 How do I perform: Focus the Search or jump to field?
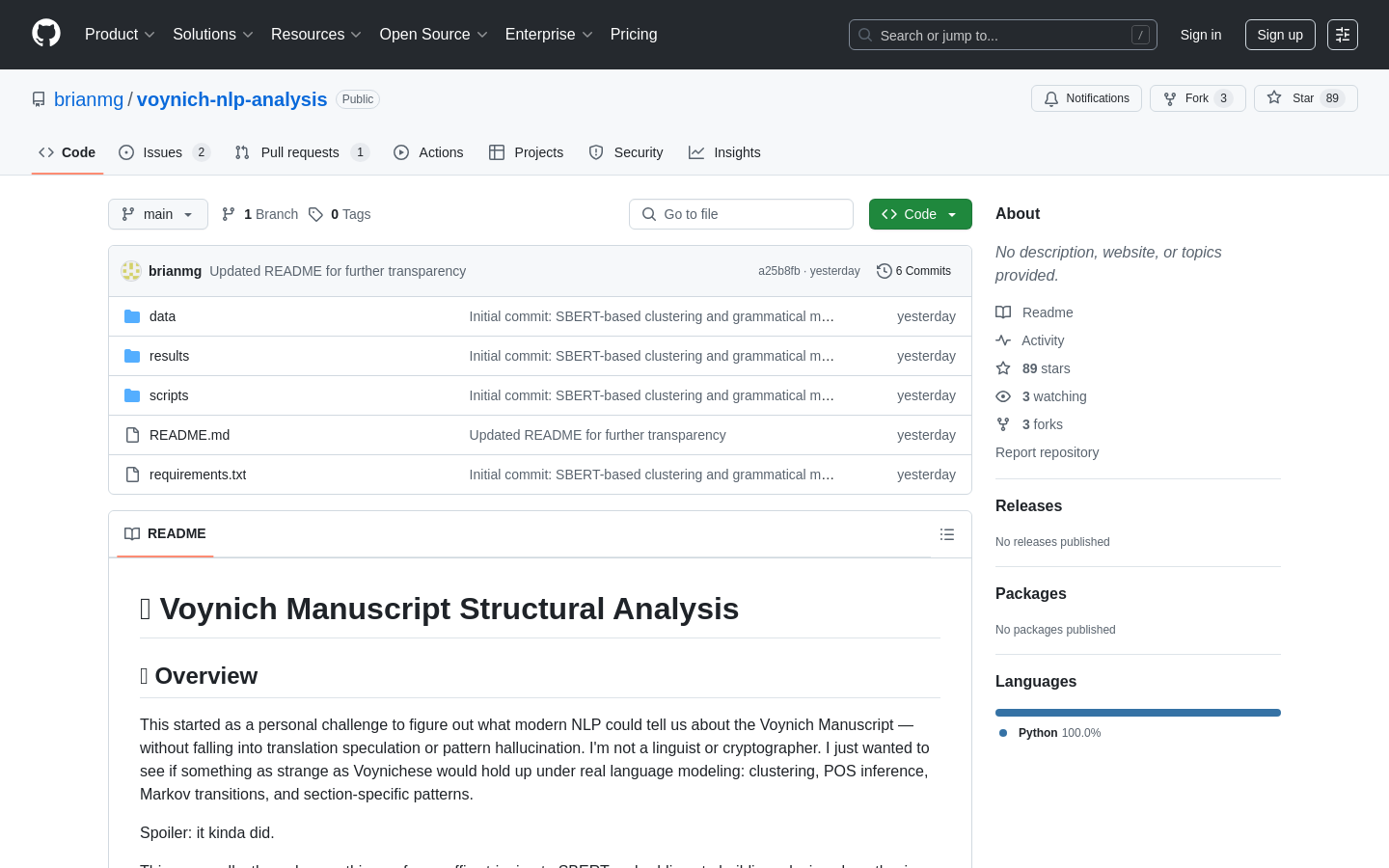pyautogui.click(x=1003, y=35)
